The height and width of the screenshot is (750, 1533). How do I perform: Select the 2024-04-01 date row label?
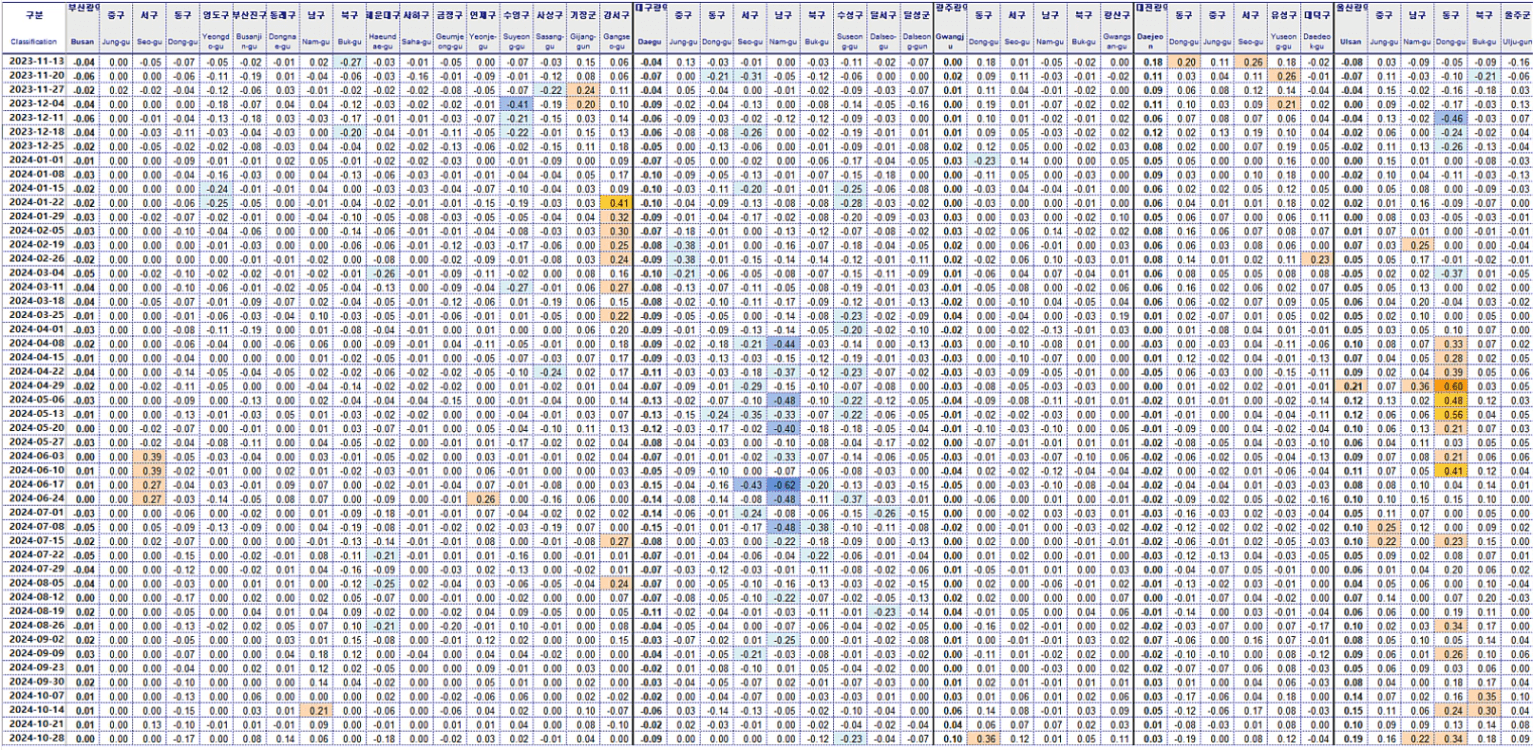point(33,328)
